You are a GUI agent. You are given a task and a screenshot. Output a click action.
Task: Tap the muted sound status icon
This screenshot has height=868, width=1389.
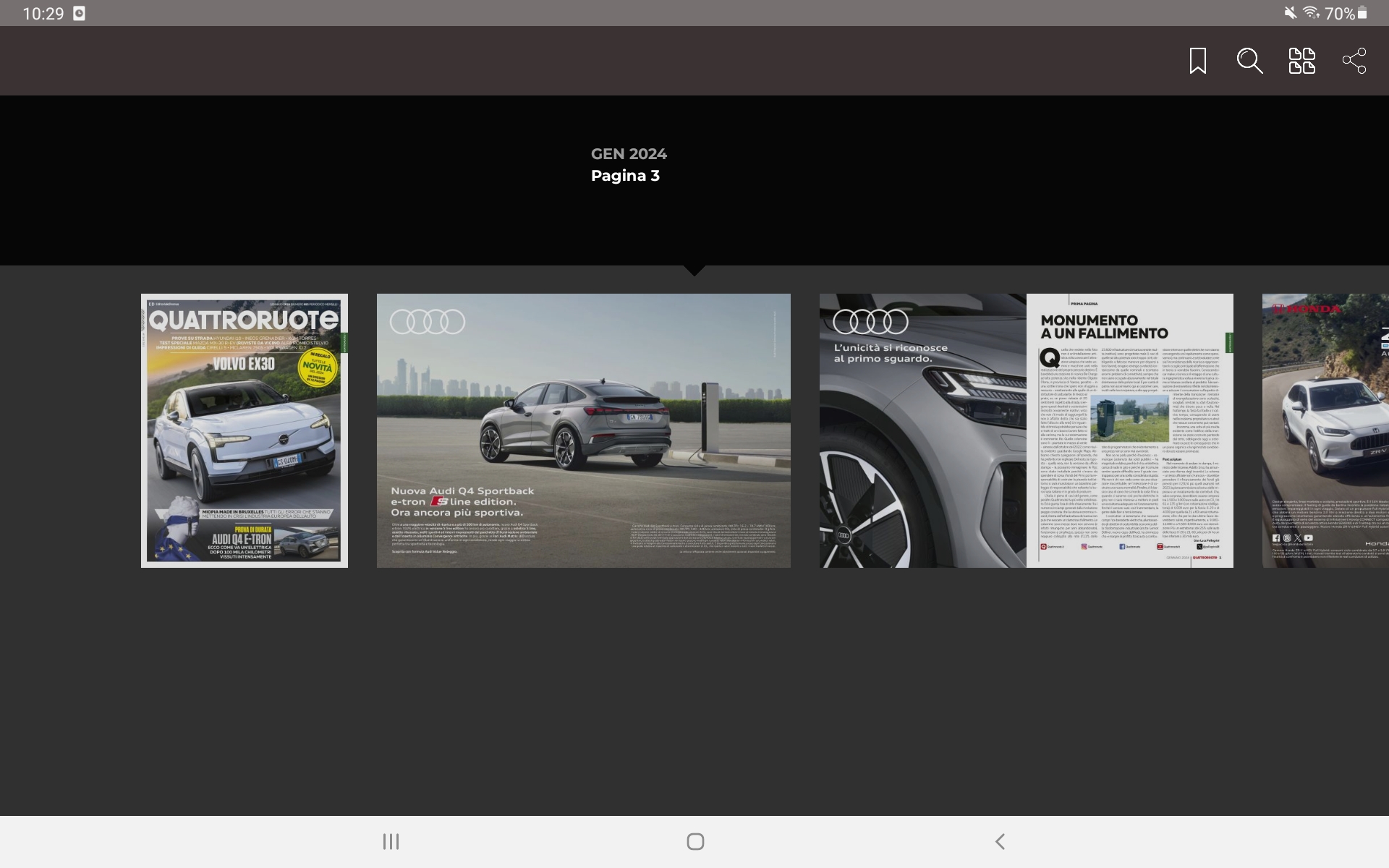tap(1290, 13)
